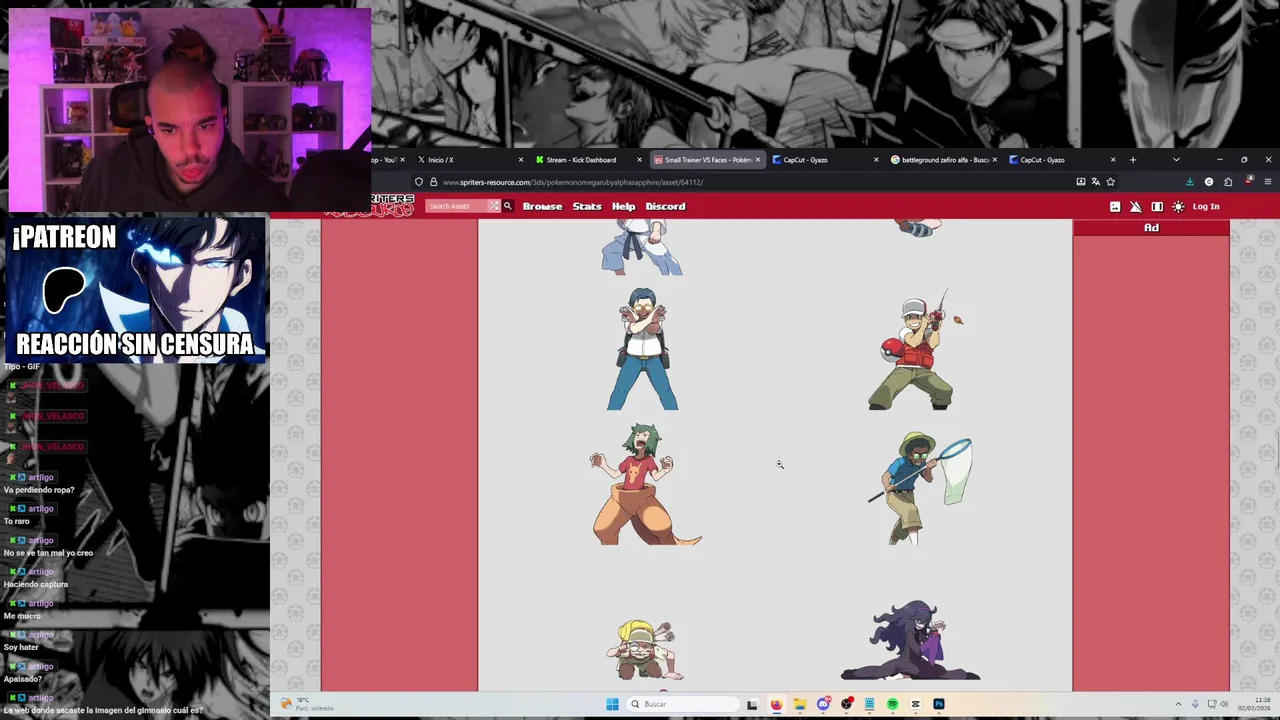
Task: Open Task View on the taskbar
Action: coord(752,704)
